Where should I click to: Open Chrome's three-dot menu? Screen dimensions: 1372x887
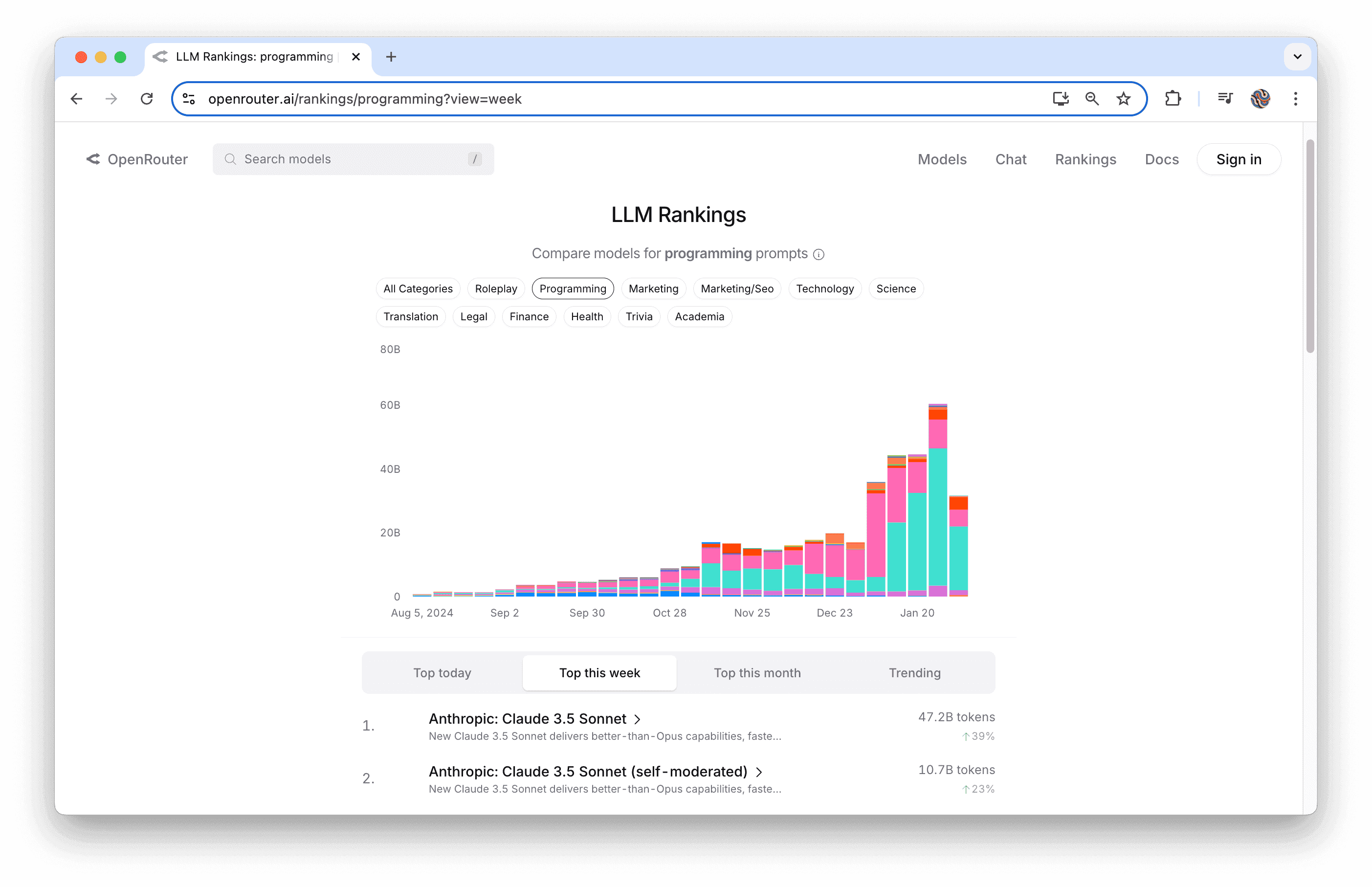point(1295,99)
